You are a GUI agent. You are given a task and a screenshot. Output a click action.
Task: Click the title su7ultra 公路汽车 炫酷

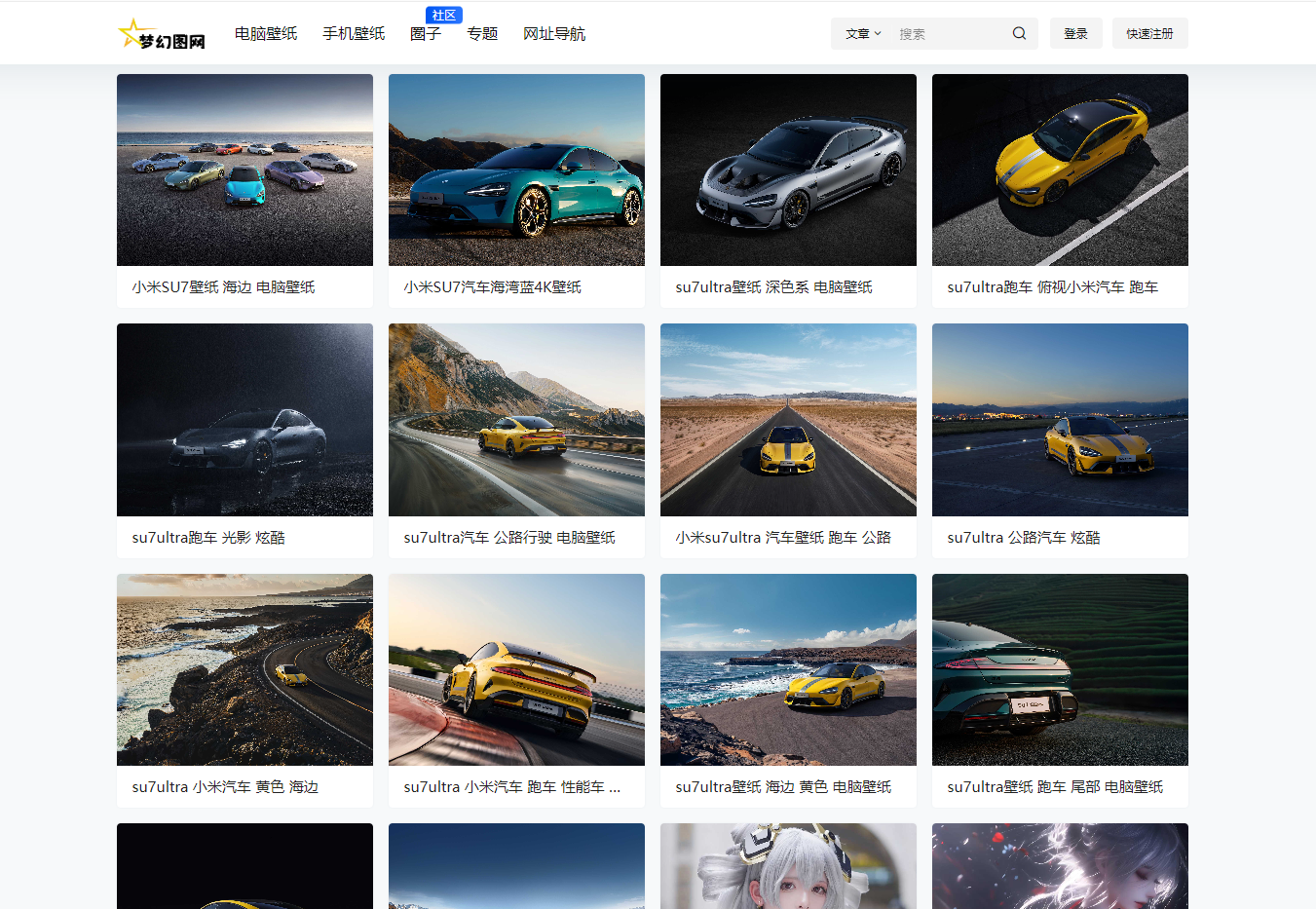(1023, 538)
